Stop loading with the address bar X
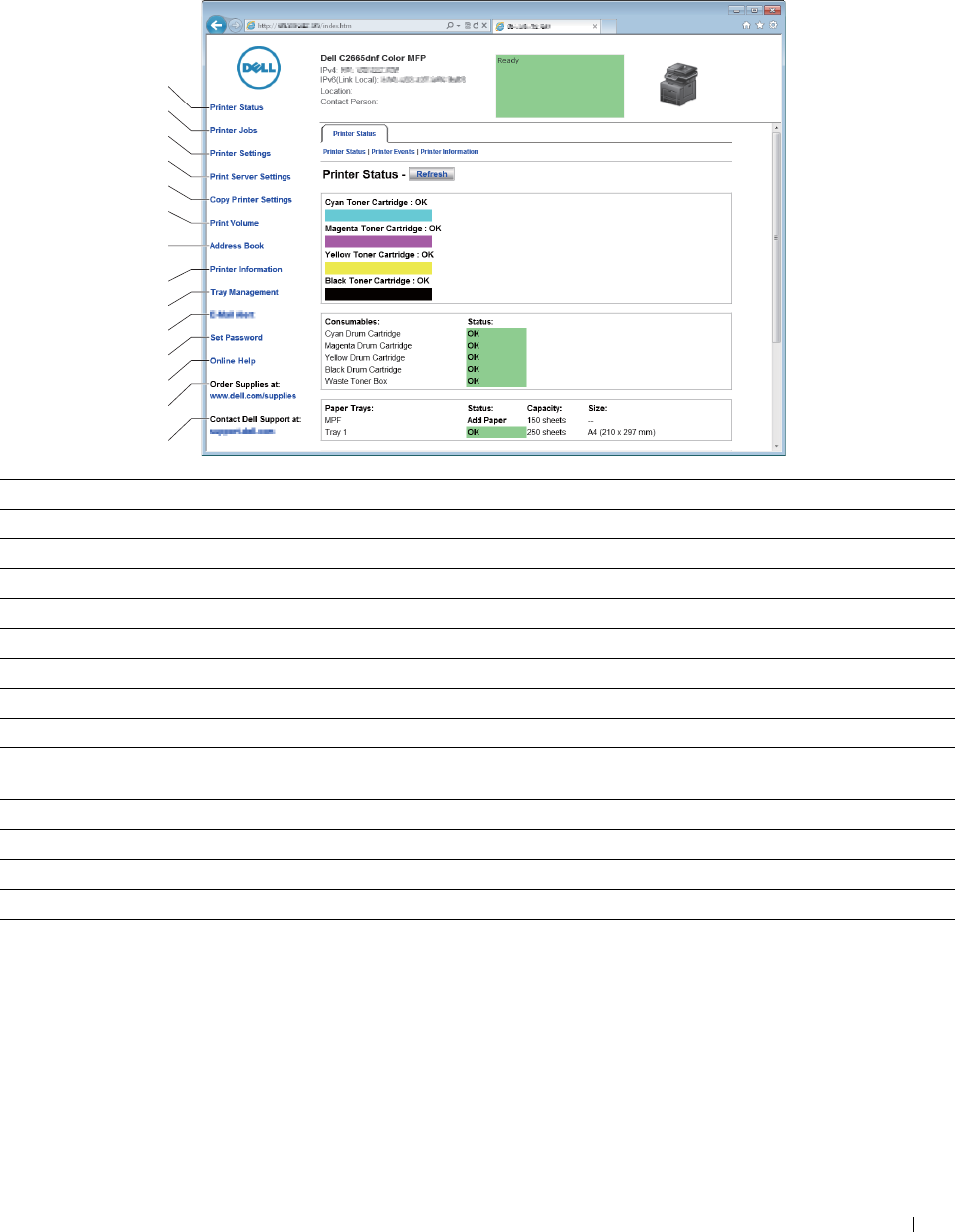Viewport: 955px width, 1232px height. [x=484, y=26]
